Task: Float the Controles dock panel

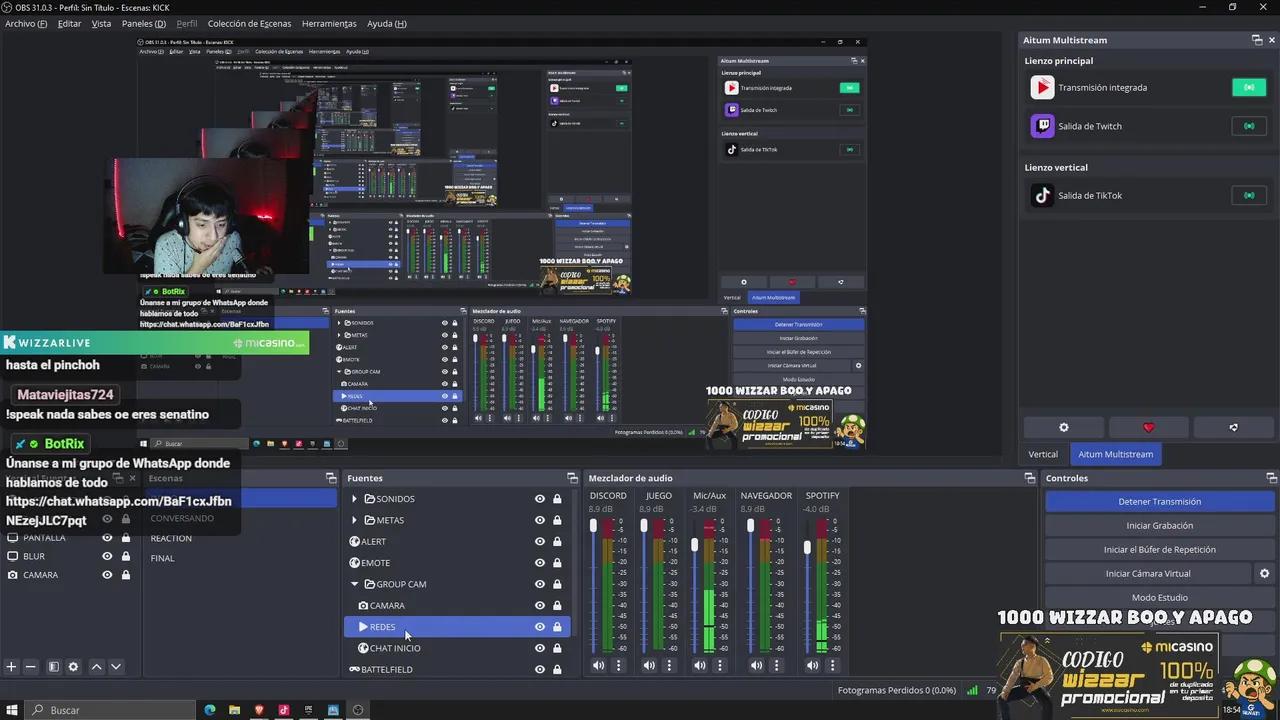Action: 1272,478
